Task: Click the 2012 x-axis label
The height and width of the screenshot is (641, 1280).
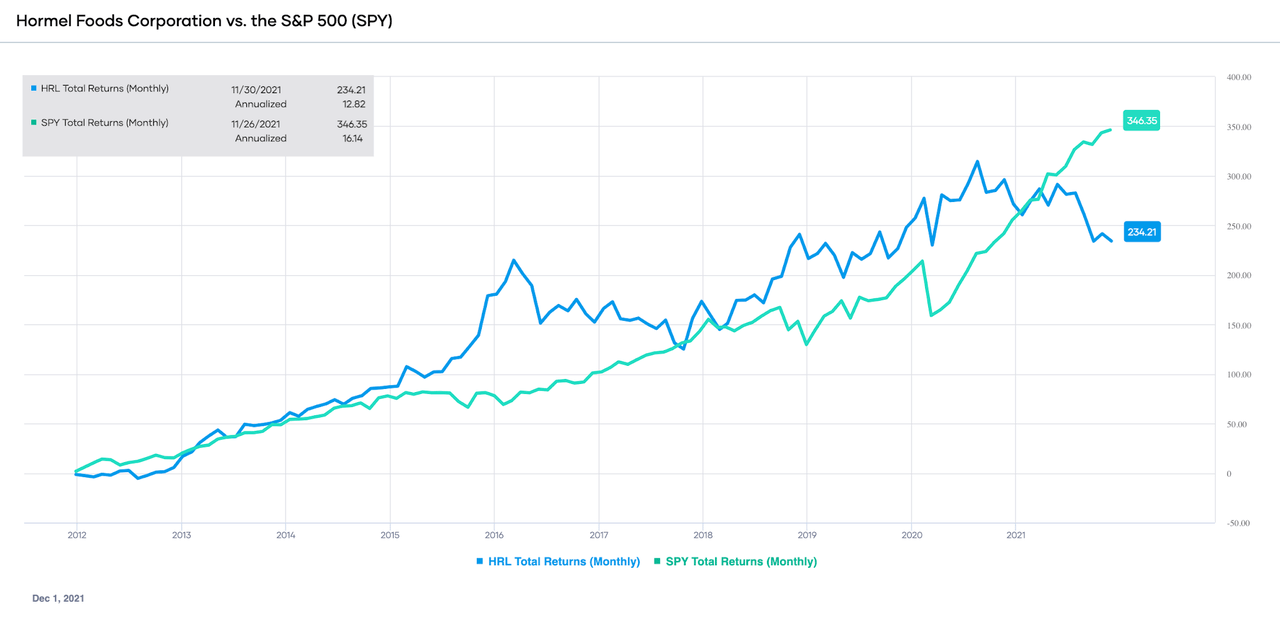Action: pos(76,534)
